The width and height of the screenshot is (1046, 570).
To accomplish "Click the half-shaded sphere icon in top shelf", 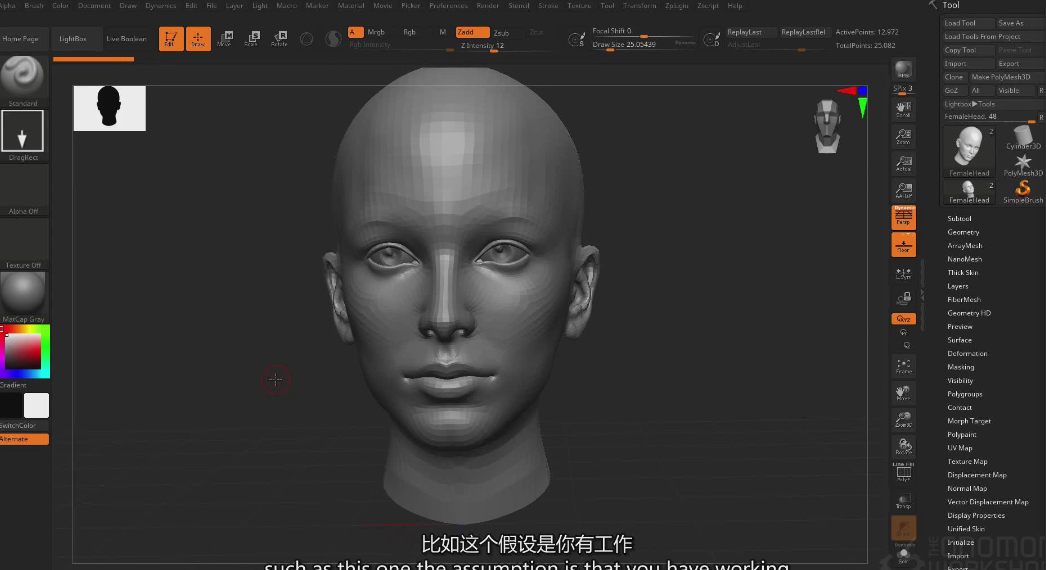I will click(333, 39).
